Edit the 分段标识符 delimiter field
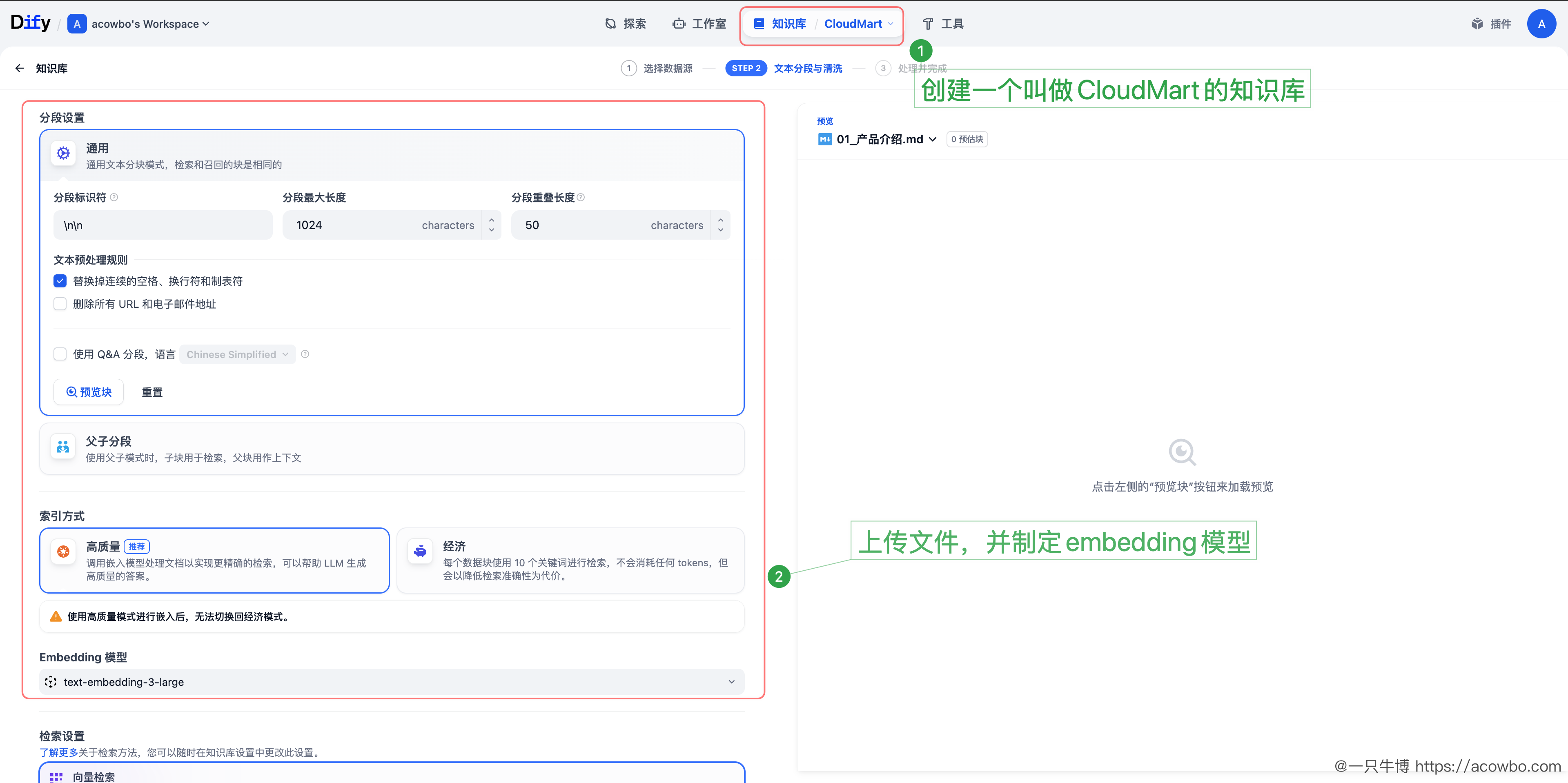 (x=163, y=225)
